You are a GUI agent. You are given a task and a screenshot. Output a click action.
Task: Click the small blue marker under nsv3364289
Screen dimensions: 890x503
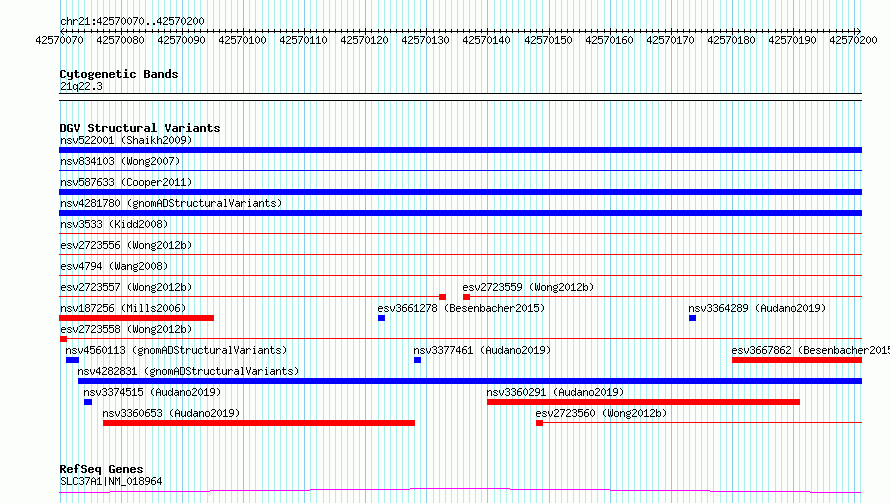pyautogui.click(x=692, y=318)
